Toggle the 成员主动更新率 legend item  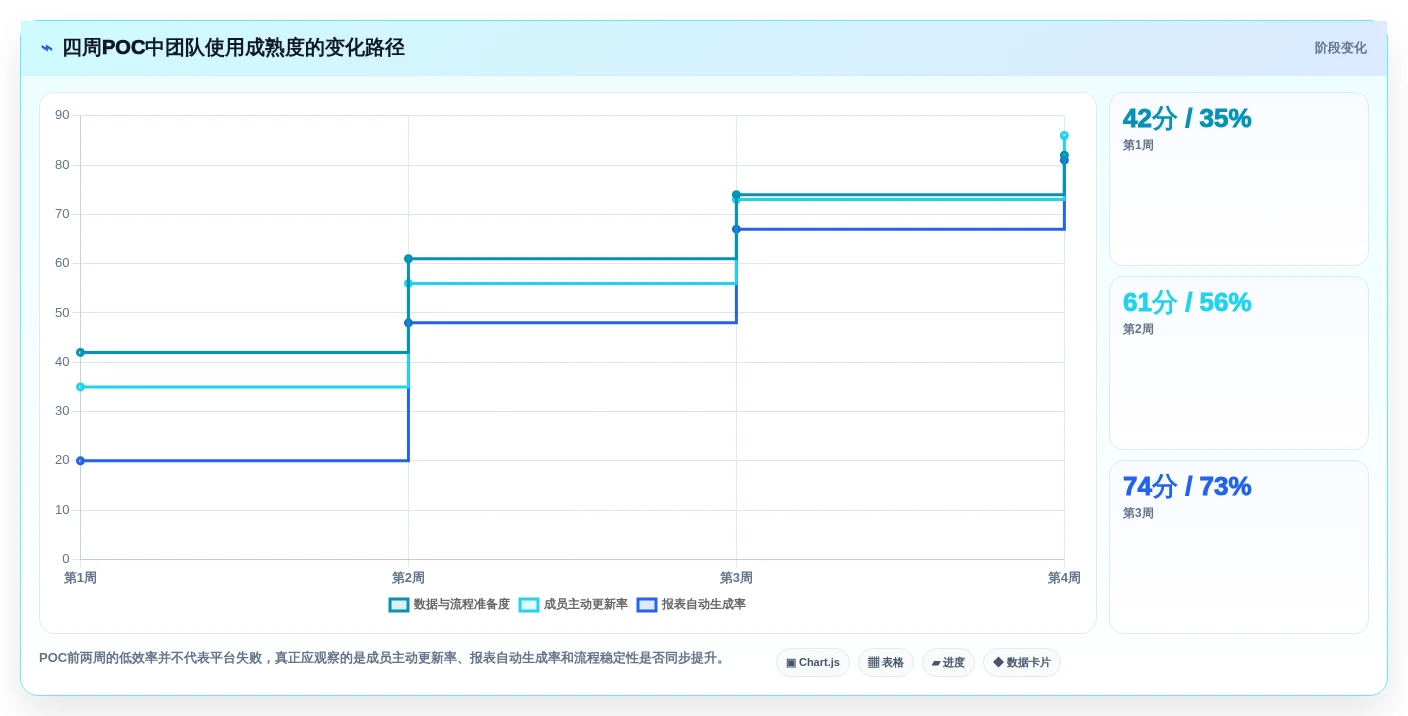pyautogui.click(x=573, y=605)
